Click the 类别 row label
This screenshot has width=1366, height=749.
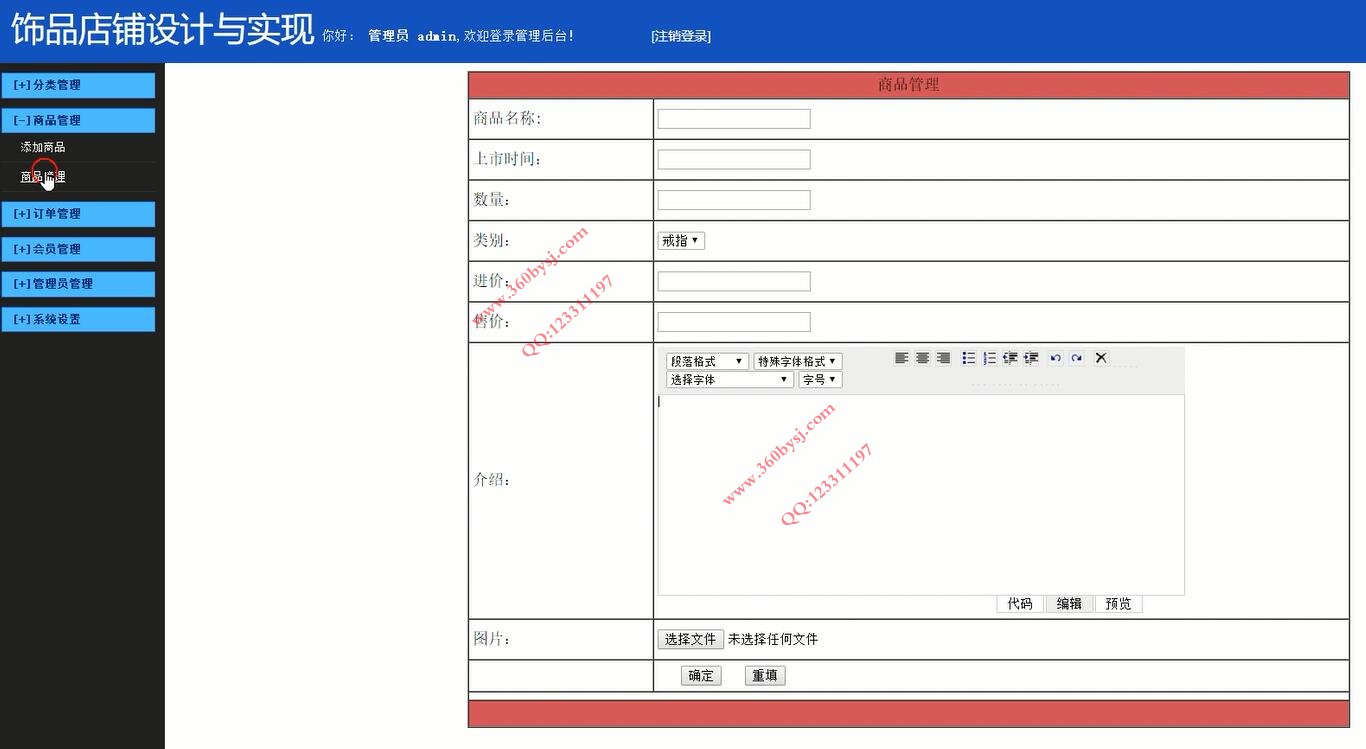492,241
